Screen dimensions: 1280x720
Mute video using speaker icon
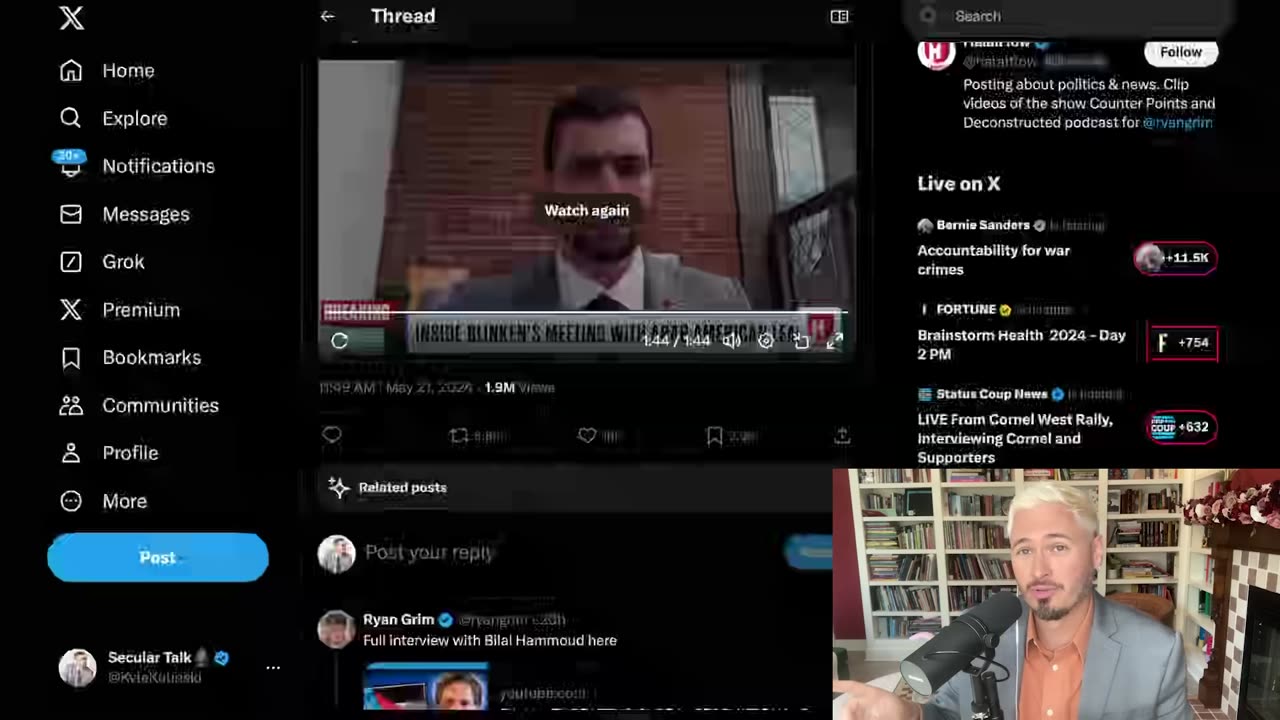click(x=732, y=341)
